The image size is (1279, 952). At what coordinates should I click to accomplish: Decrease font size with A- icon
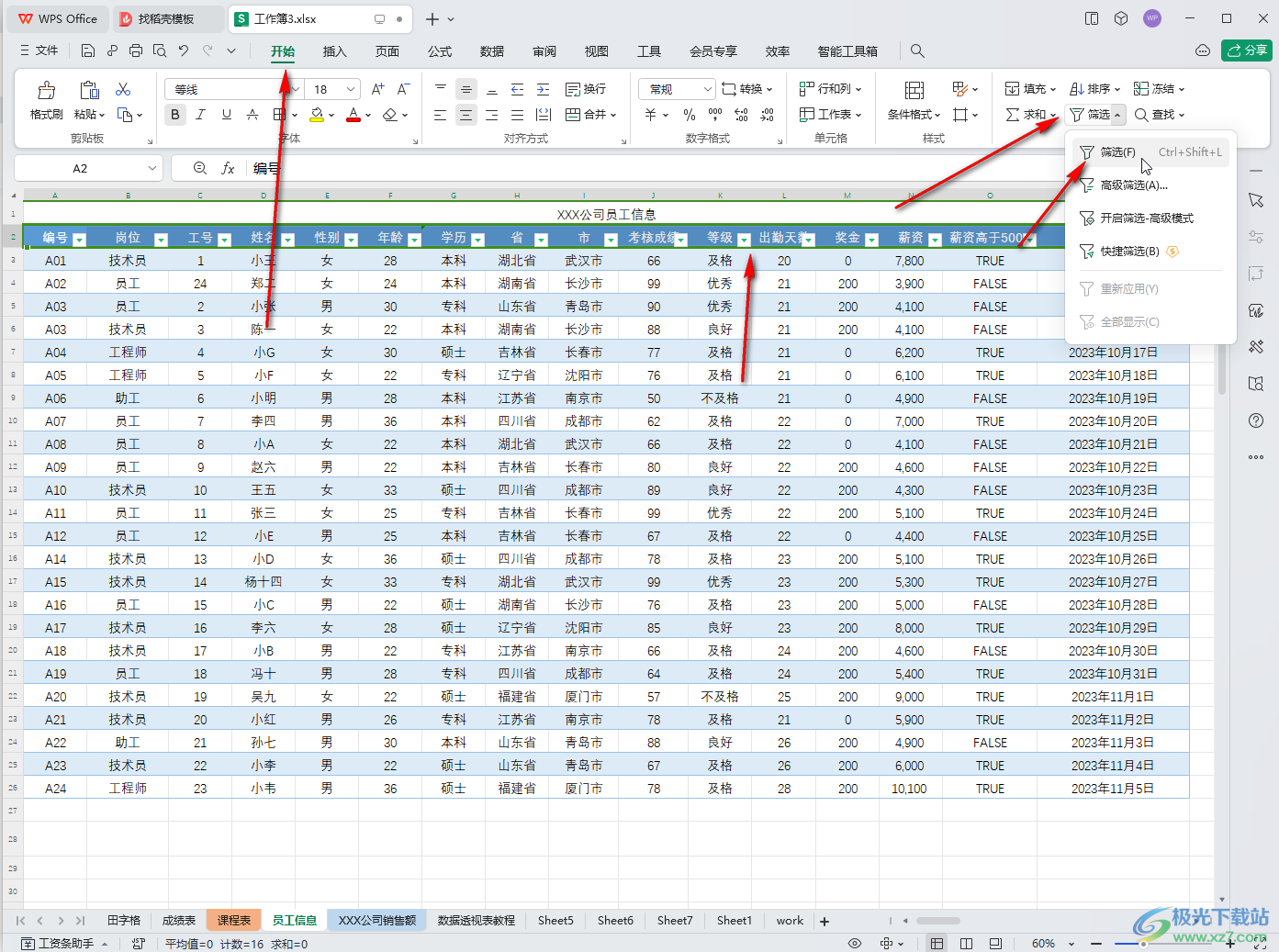(x=403, y=89)
